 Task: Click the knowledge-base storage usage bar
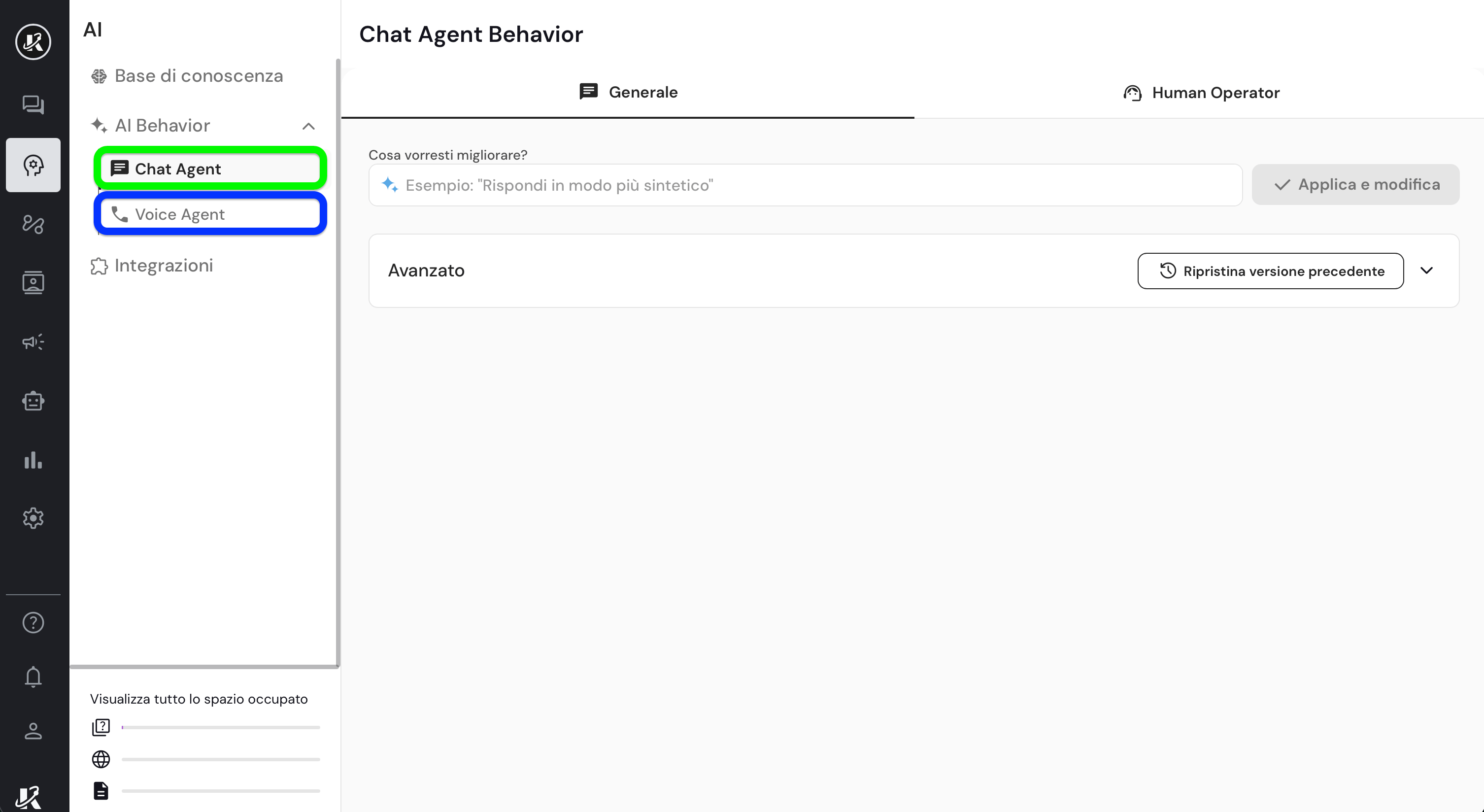[220, 727]
